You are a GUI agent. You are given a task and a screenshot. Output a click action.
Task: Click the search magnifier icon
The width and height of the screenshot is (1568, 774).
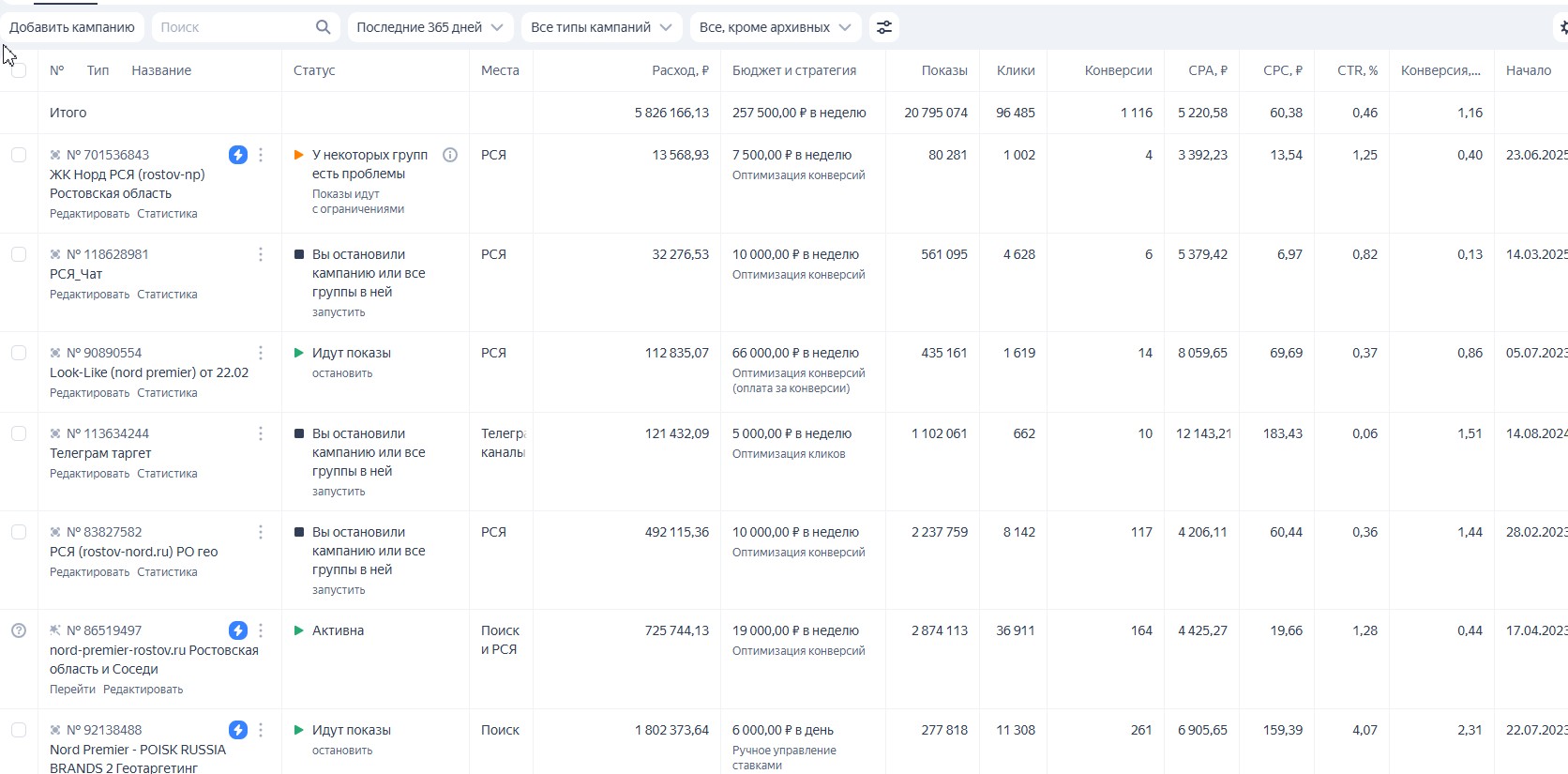pyautogui.click(x=323, y=27)
